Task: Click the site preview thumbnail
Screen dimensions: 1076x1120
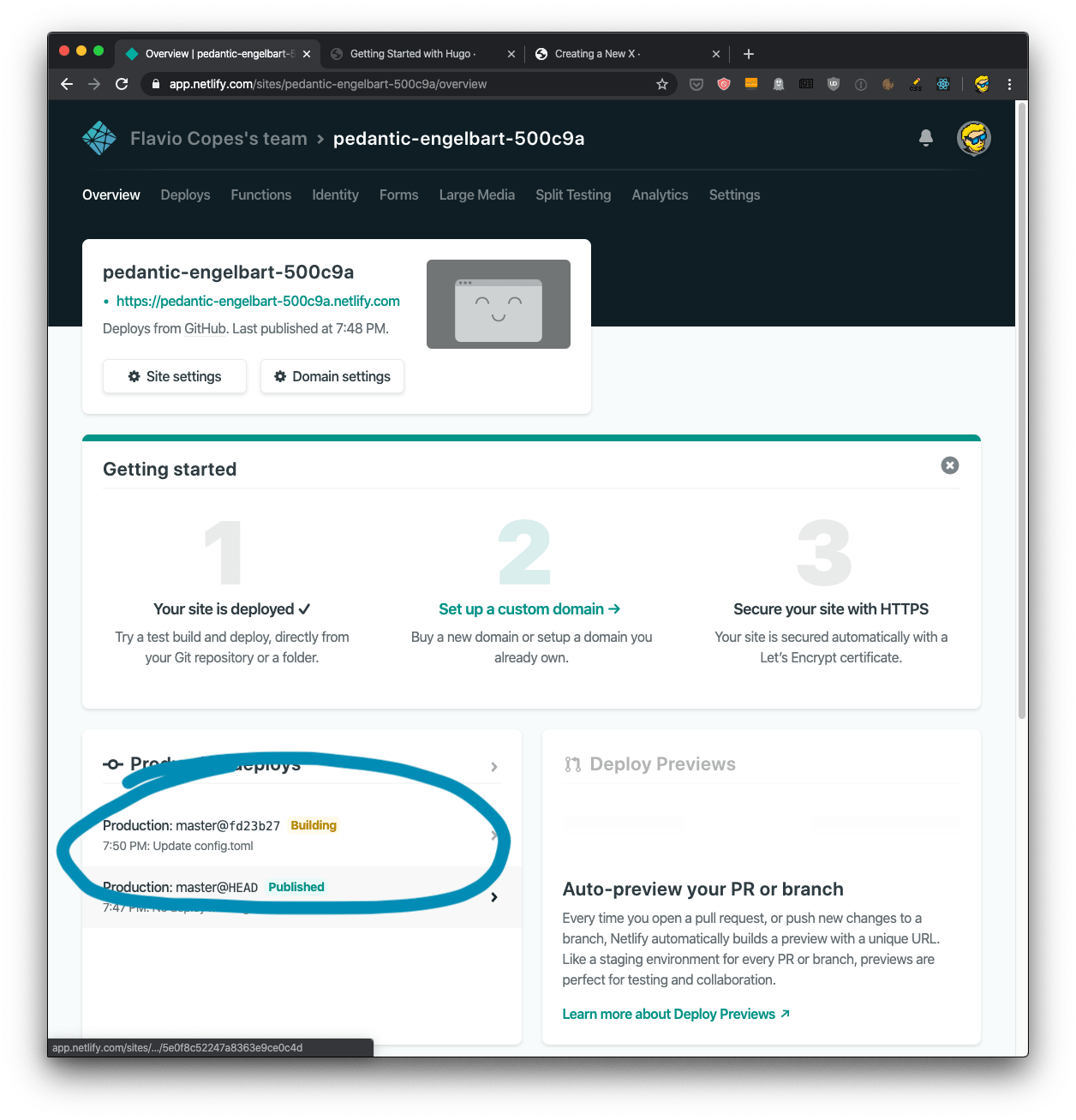Action: click(499, 304)
